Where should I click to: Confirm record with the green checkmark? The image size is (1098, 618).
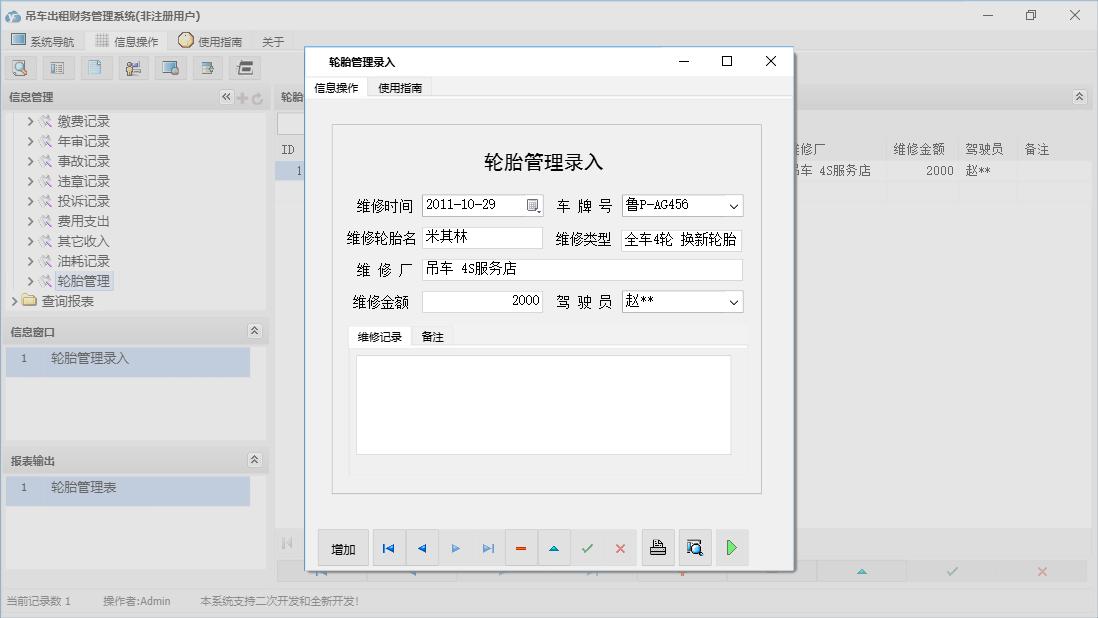[588, 548]
